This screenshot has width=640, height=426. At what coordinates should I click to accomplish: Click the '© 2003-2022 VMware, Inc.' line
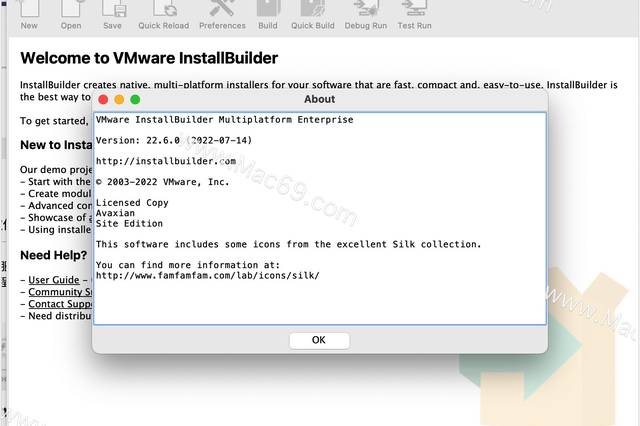pos(163,182)
